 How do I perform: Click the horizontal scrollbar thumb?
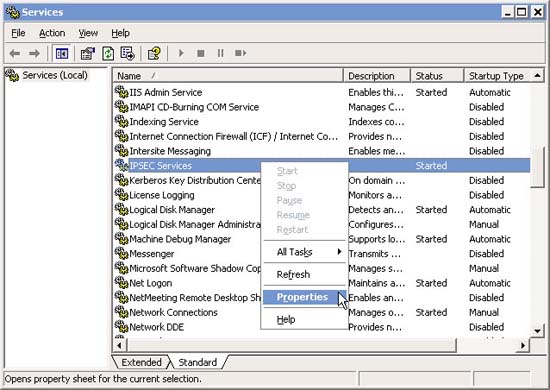[x=291, y=345]
